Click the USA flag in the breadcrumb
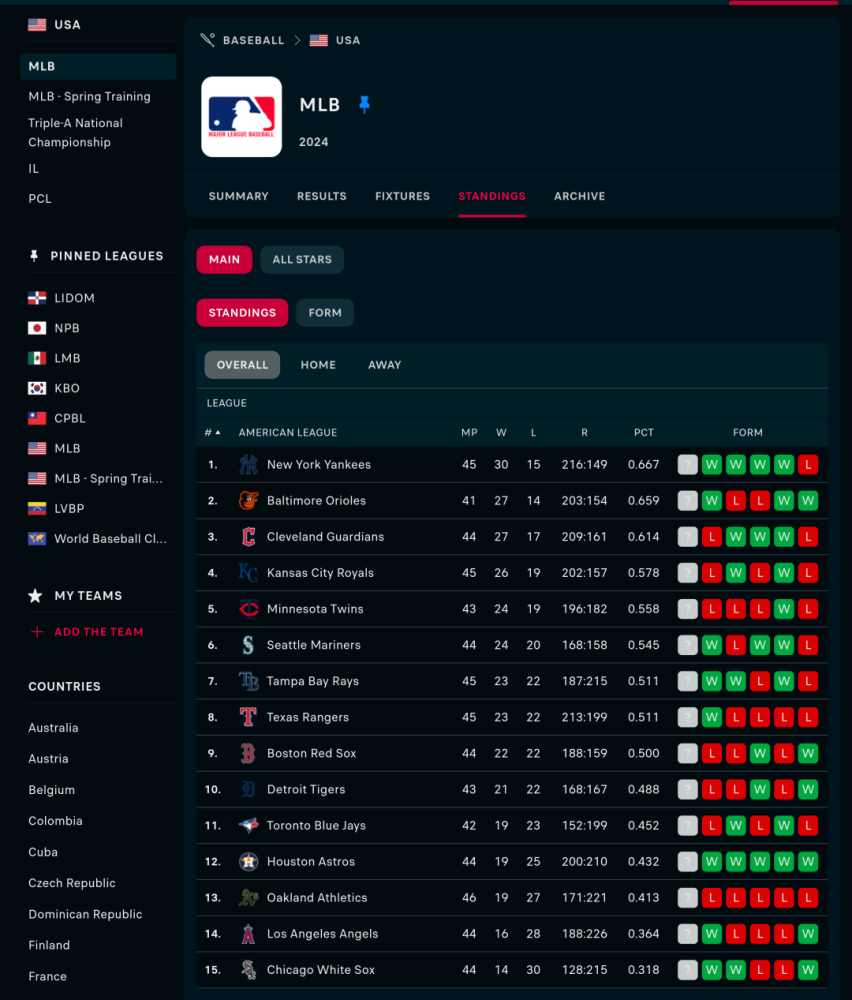The height and width of the screenshot is (1000, 852). (318, 40)
